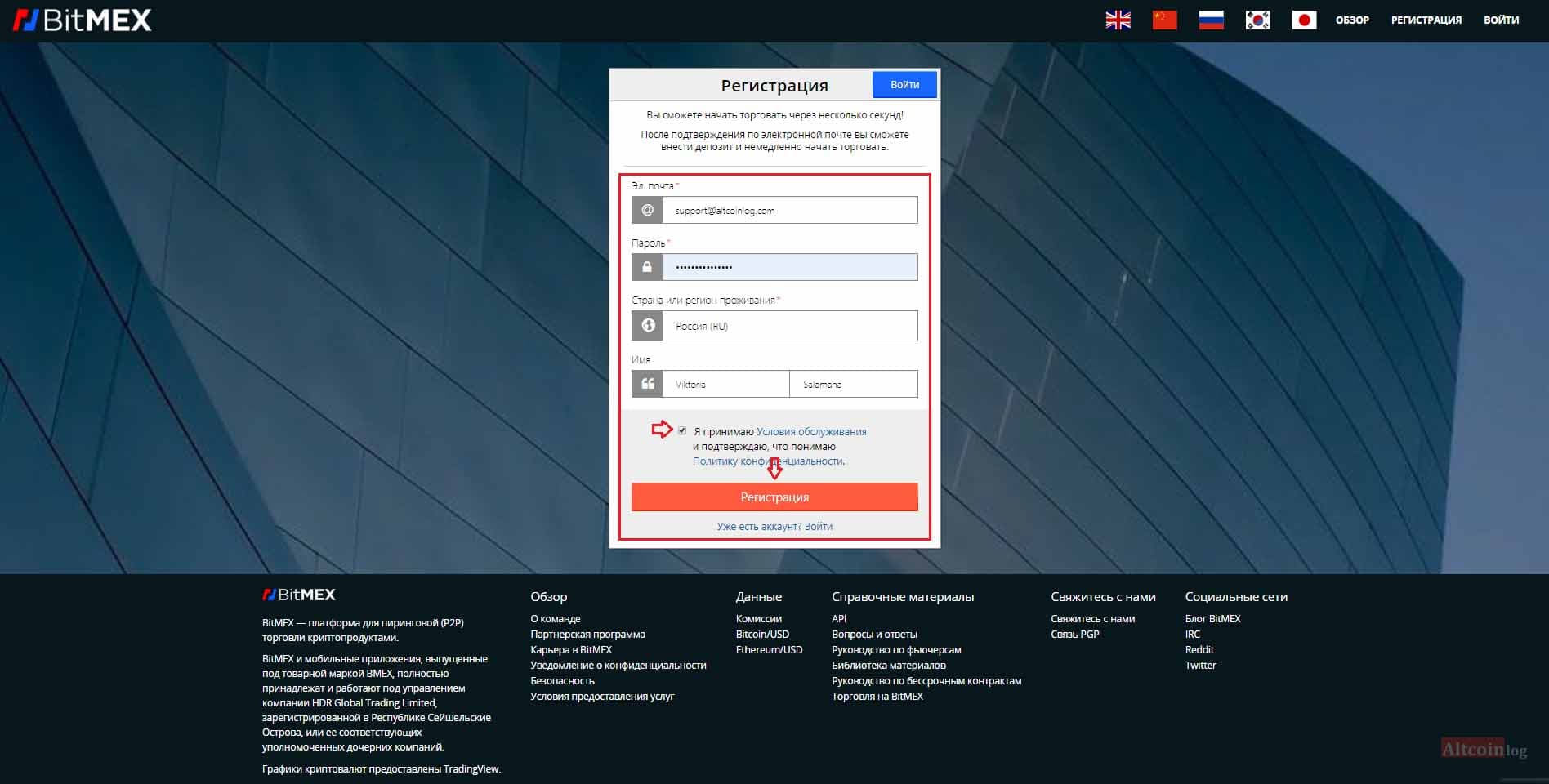This screenshot has height=784, width=1549.
Task: Click the blue Войти button in form header
Action: coord(904,85)
